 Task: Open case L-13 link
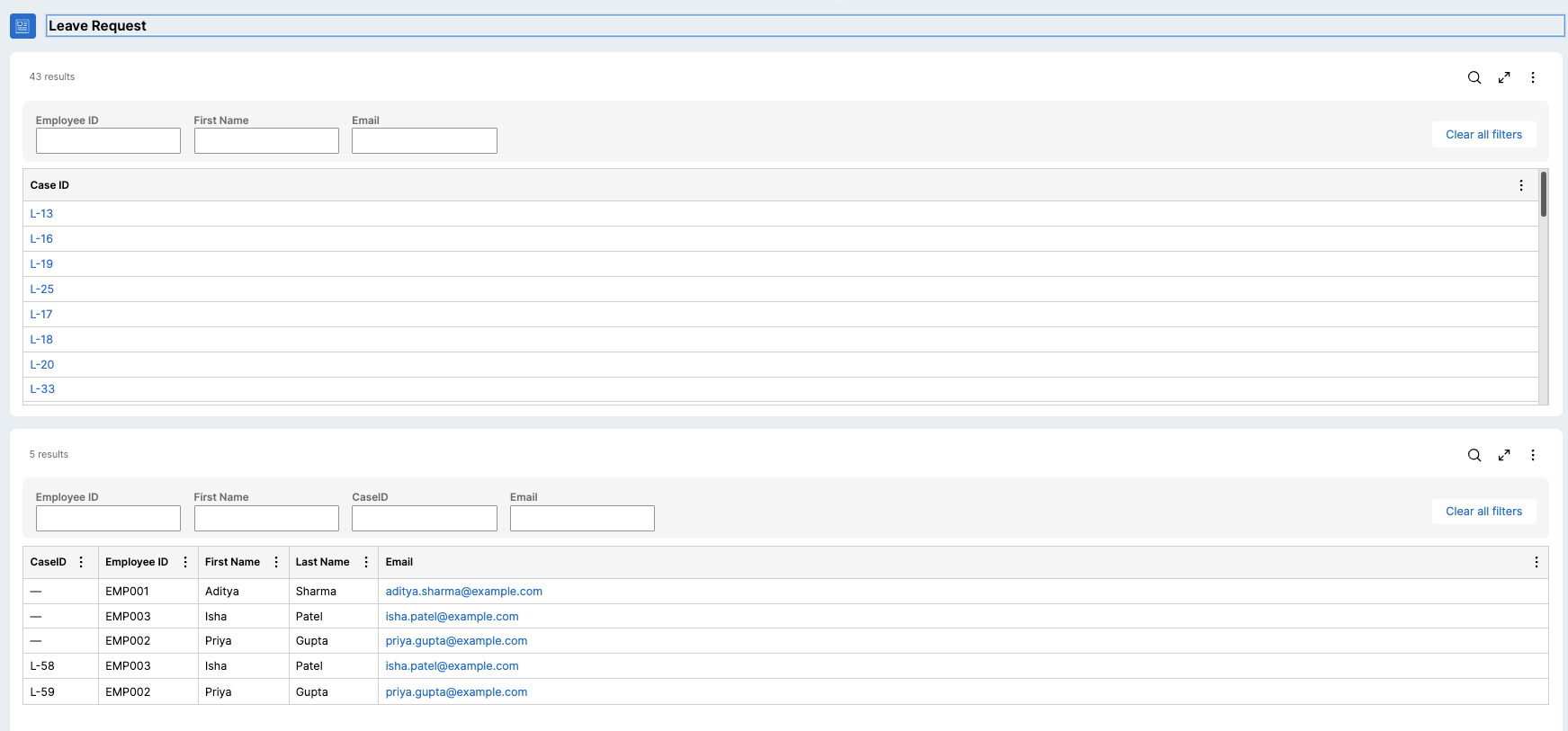(x=41, y=214)
